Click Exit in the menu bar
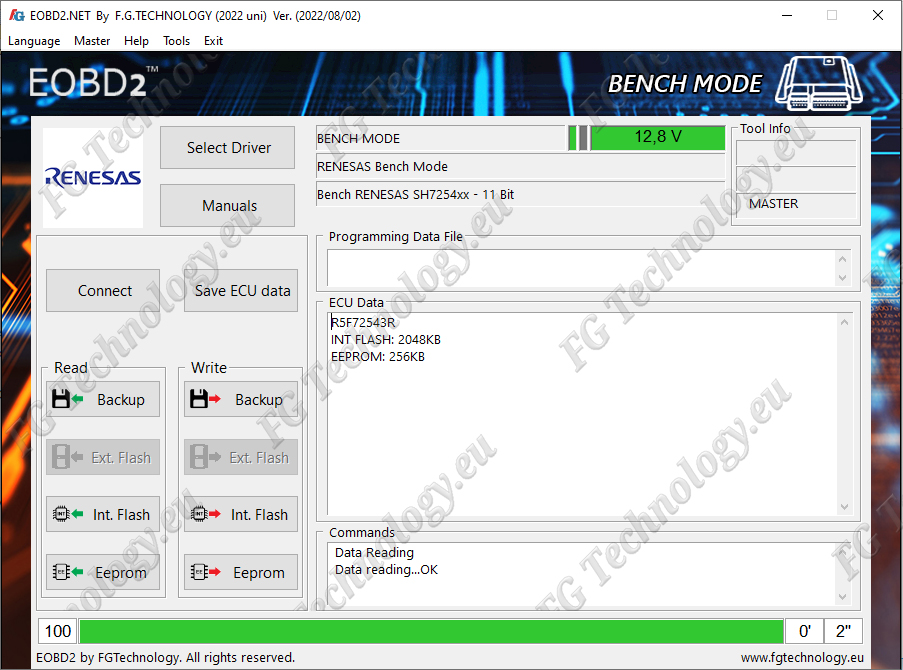Viewport: 903px width, 670px height. tap(213, 41)
